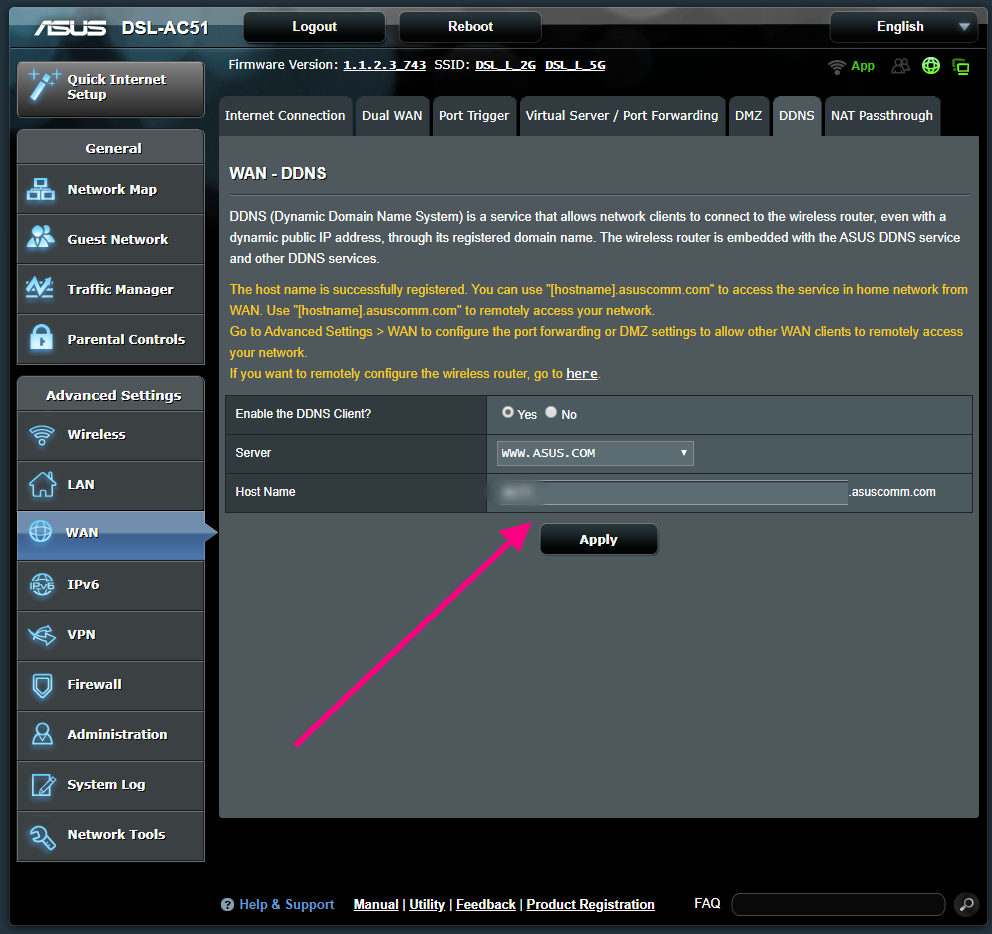Switch to the DMZ tab
Screen dimensions: 992x934
tap(748, 116)
